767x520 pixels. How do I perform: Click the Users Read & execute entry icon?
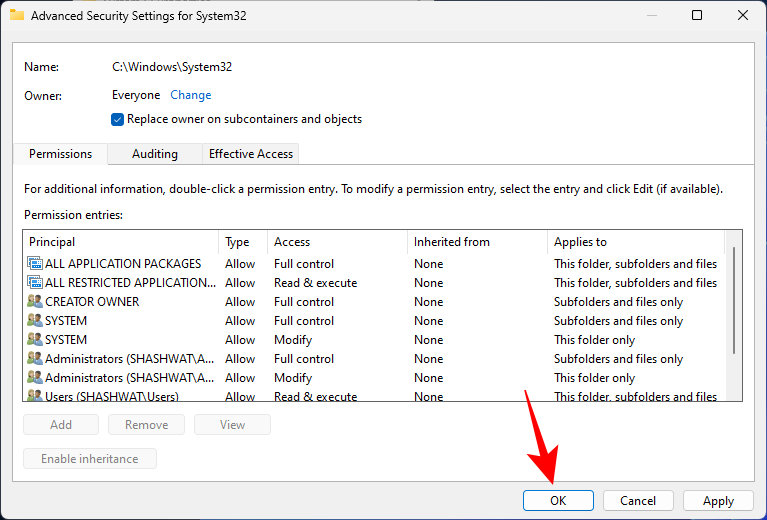click(x=35, y=396)
